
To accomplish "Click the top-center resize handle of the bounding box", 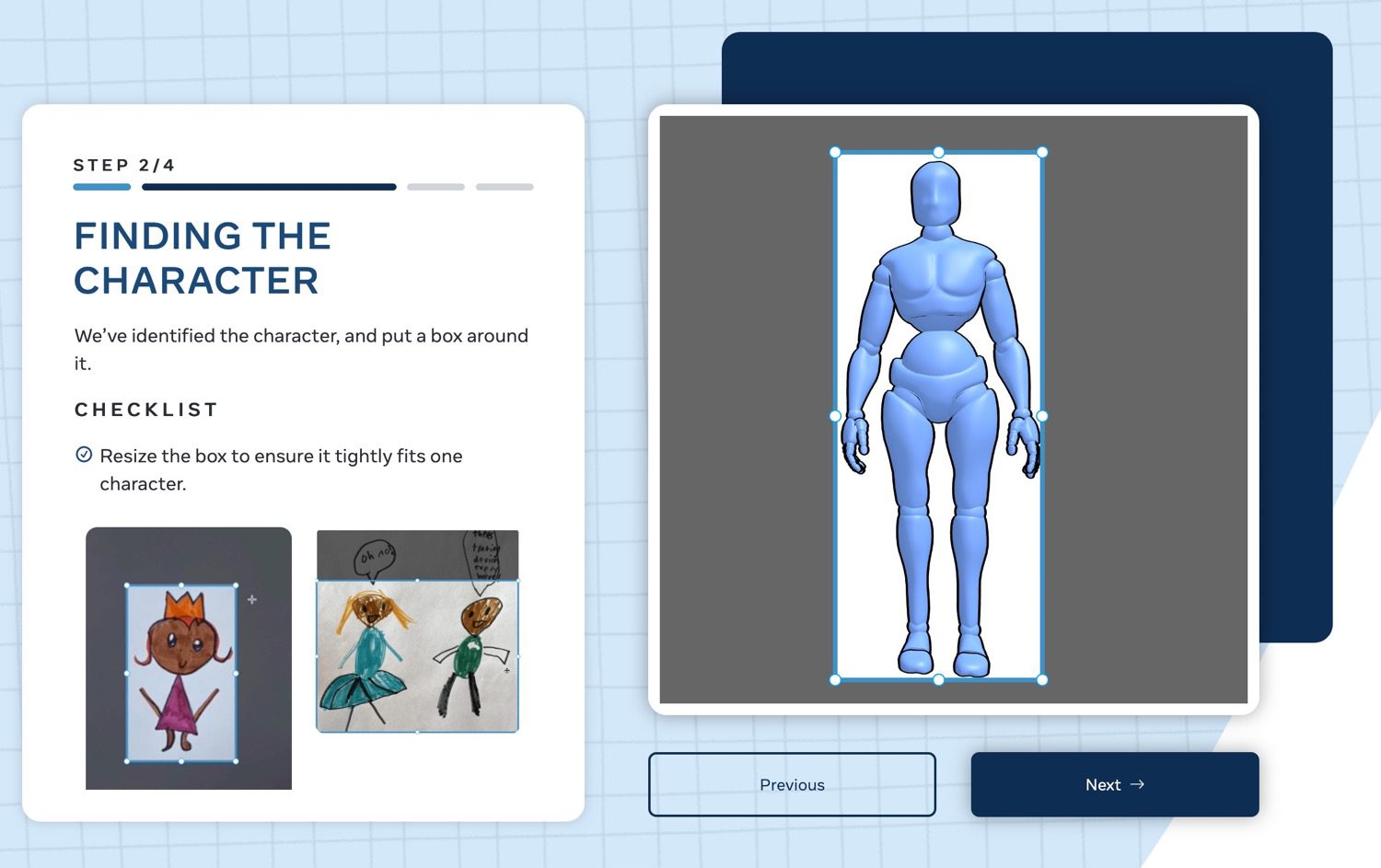I will pos(938,150).
